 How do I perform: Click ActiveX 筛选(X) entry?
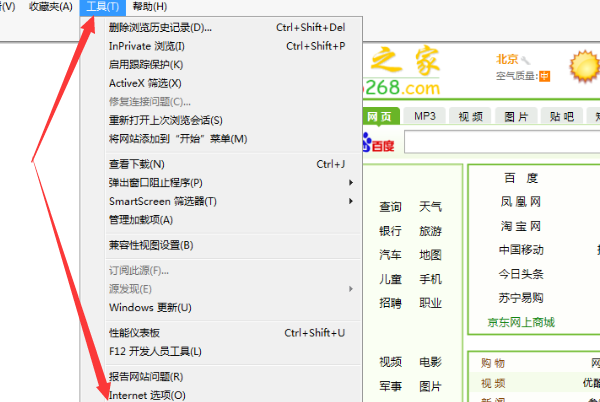[234, 83]
